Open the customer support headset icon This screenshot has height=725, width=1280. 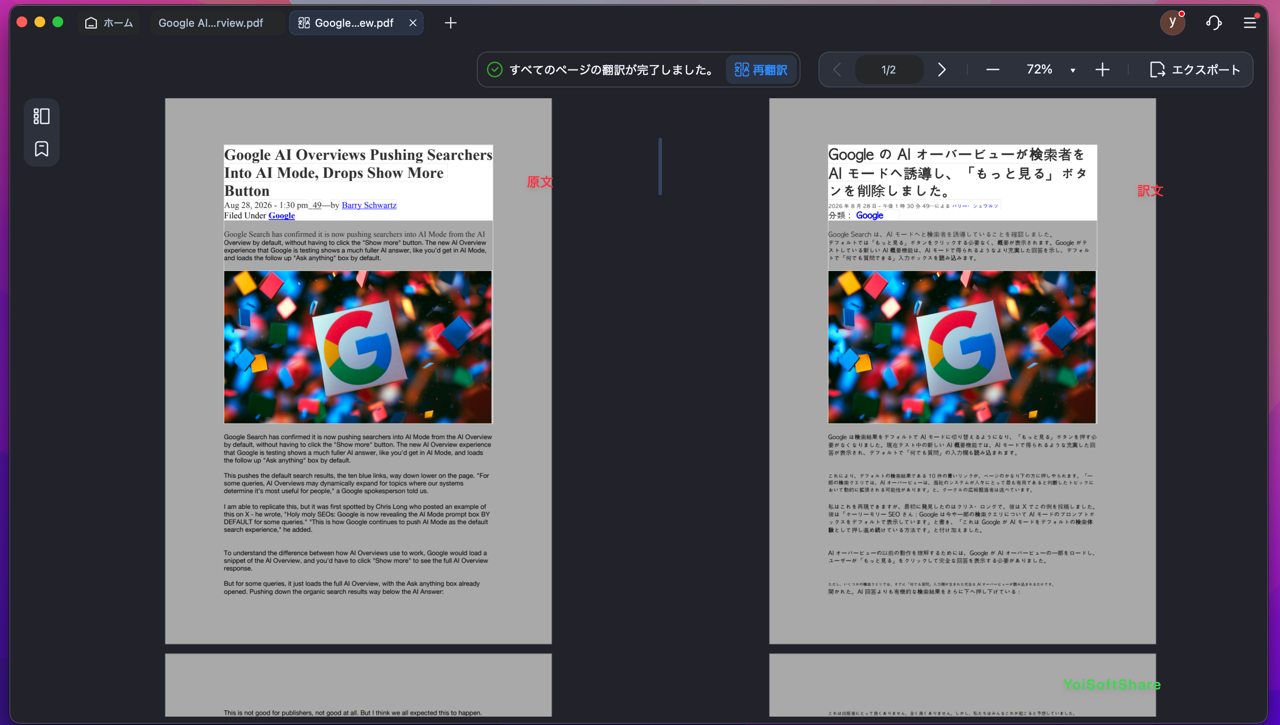click(x=1214, y=23)
